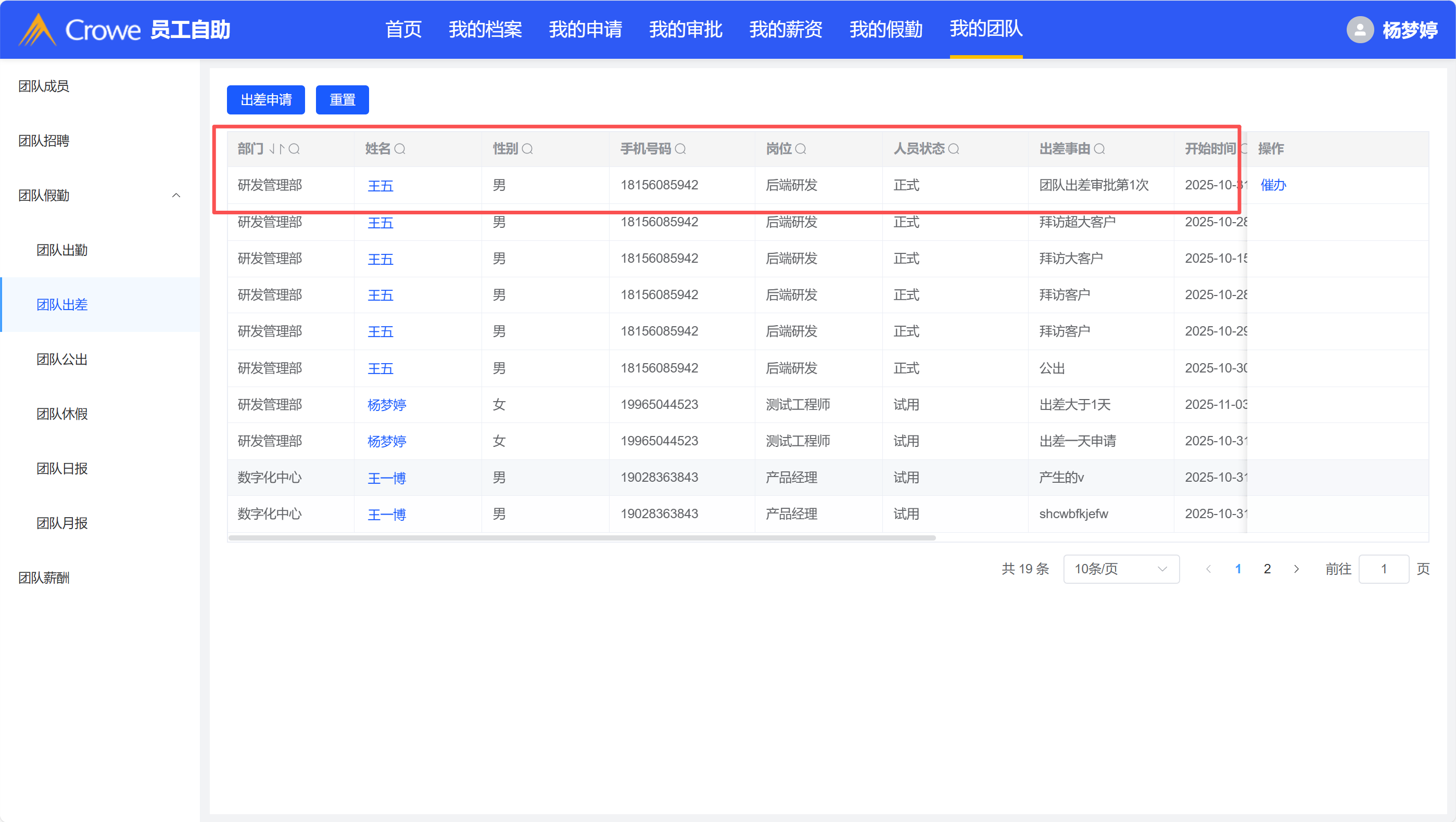
Task: Click search icon beside 出差事由 header
Action: [x=1099, y=149]
